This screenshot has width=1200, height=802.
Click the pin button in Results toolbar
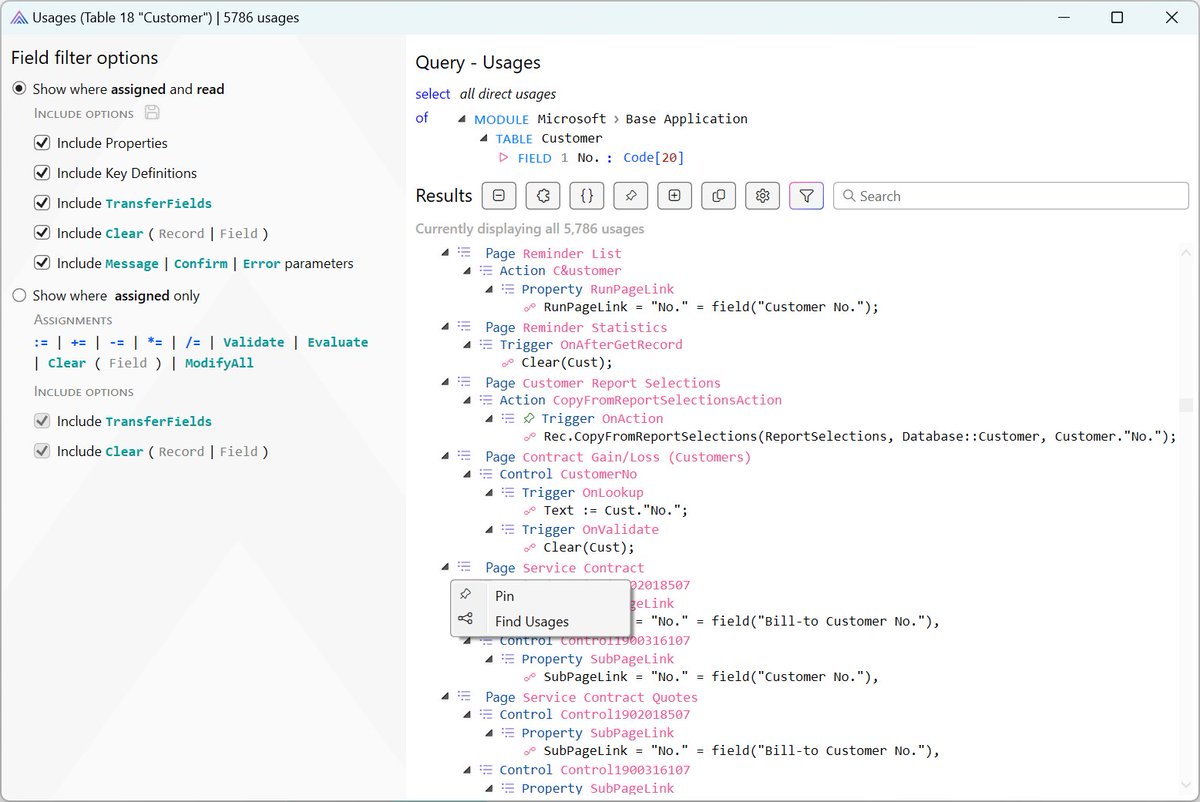click(631, 196)
